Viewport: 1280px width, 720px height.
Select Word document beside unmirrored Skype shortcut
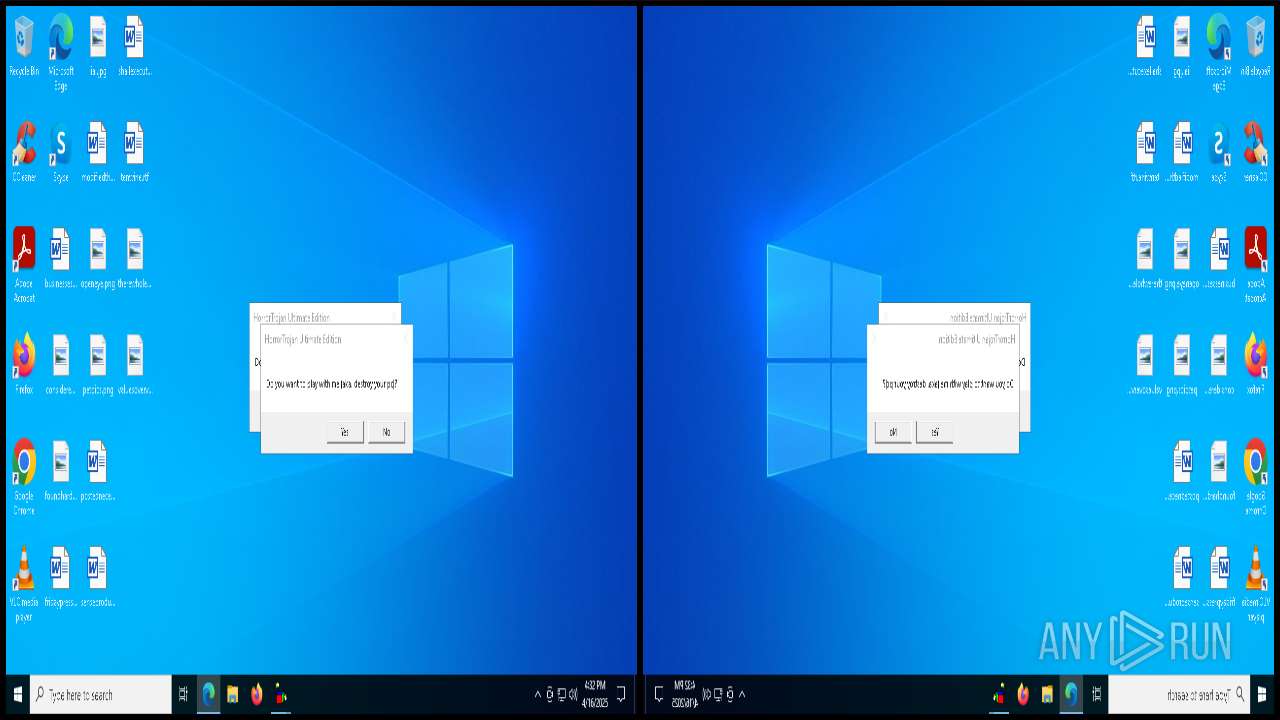97,152
